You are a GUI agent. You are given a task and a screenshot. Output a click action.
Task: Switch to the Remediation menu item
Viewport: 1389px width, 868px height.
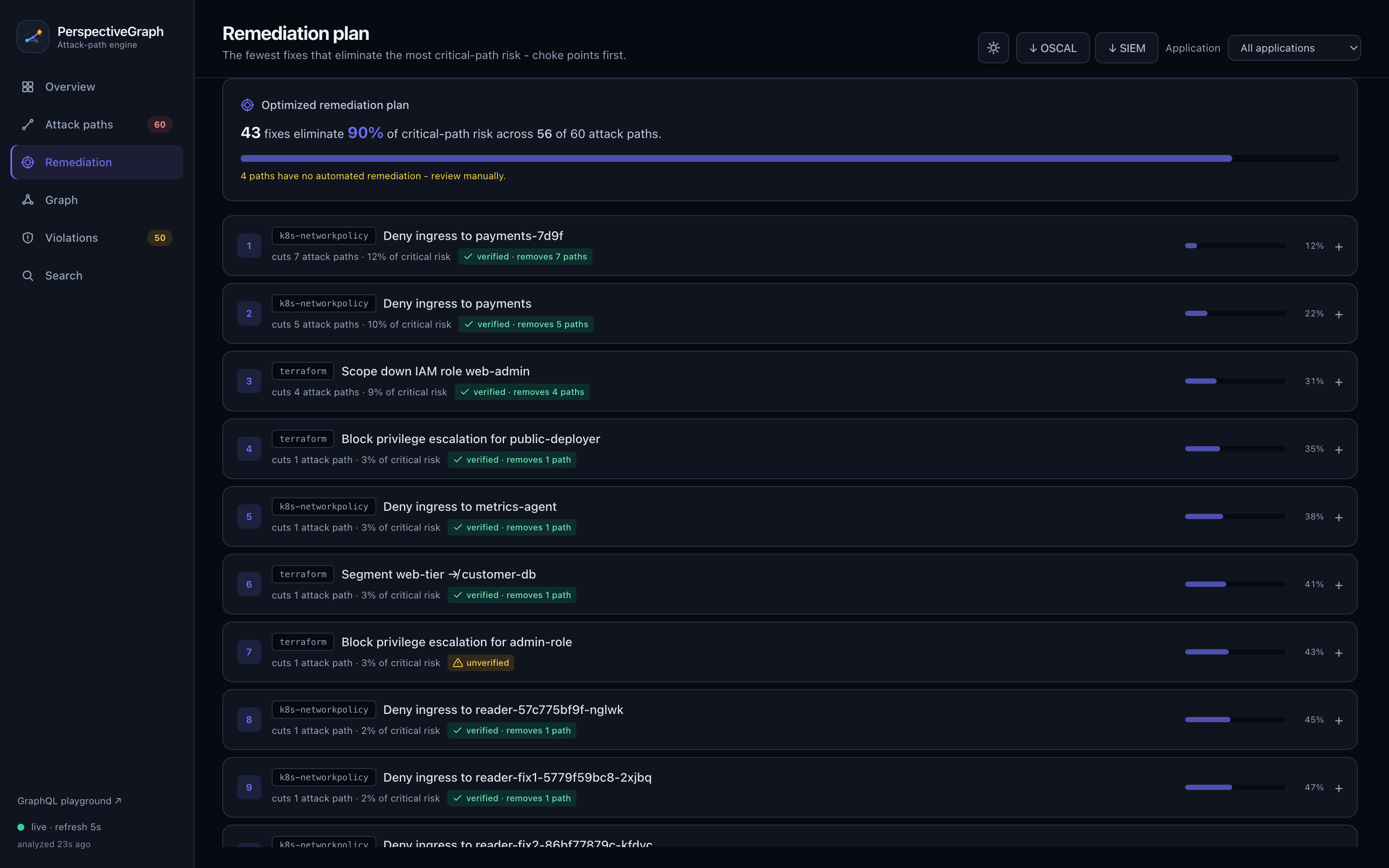97,162
